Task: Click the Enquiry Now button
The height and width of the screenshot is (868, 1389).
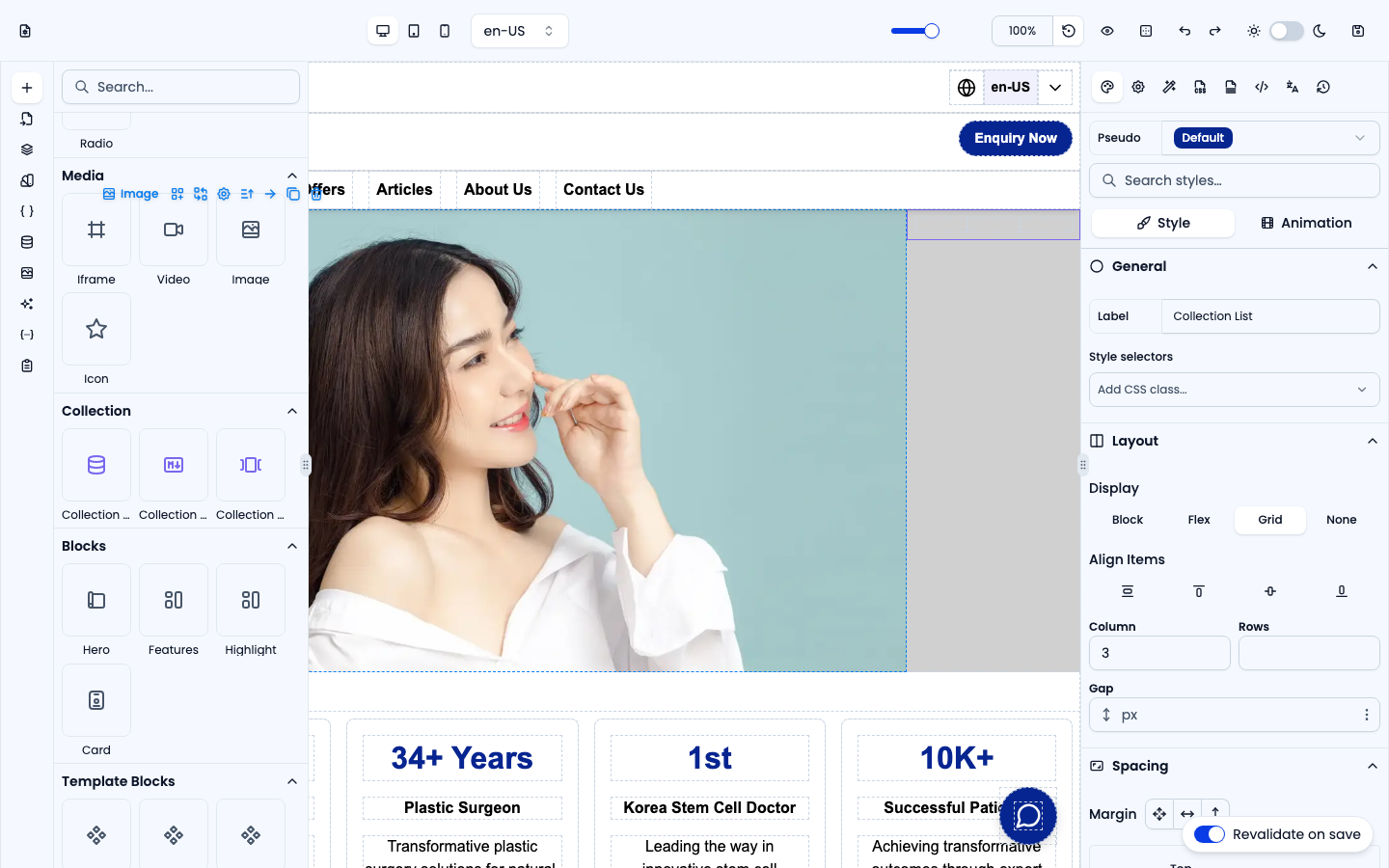Action: [1016, 138]
